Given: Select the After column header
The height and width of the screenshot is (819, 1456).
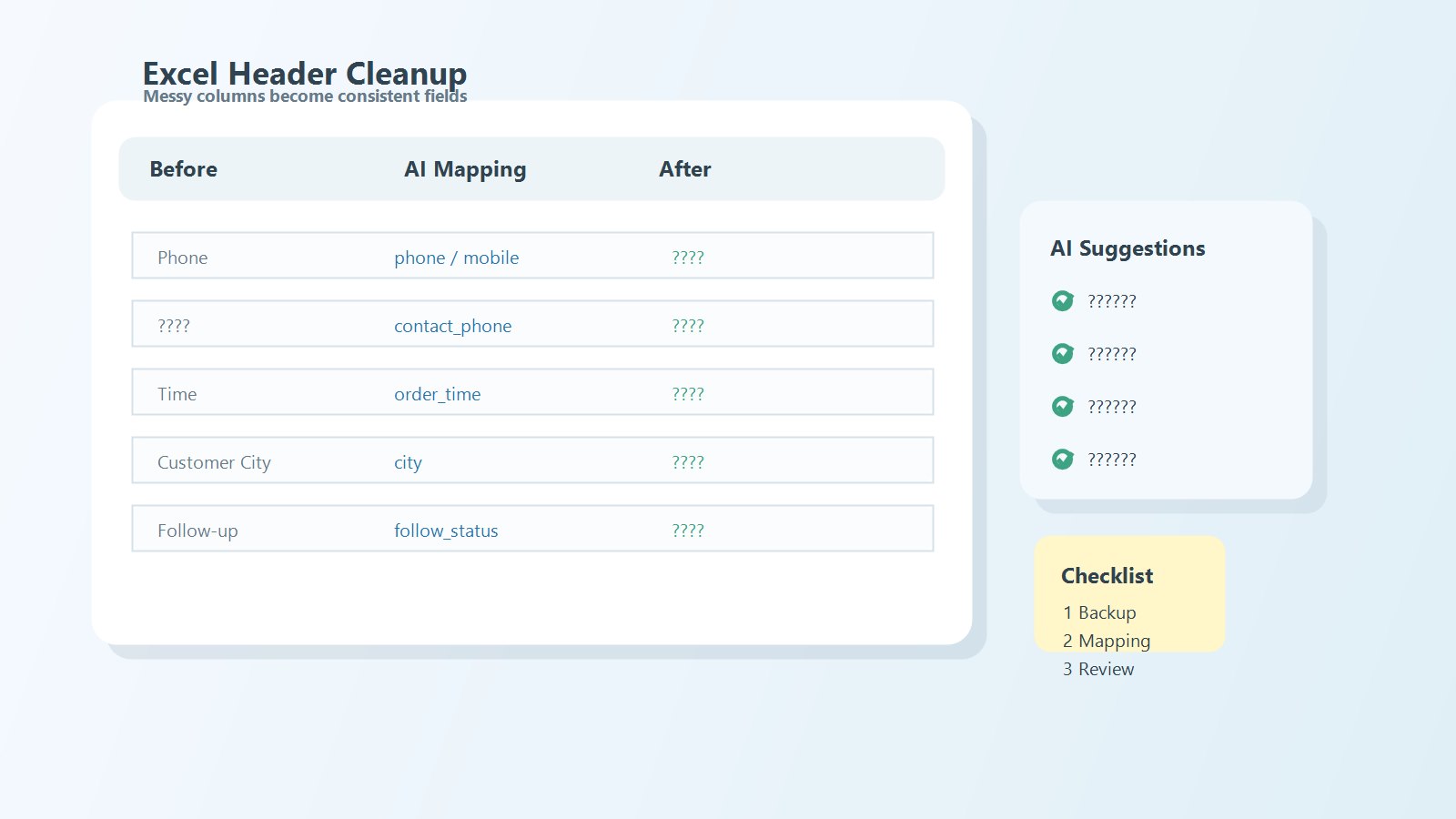Looking at the screenshot, I should click(685, 169).
